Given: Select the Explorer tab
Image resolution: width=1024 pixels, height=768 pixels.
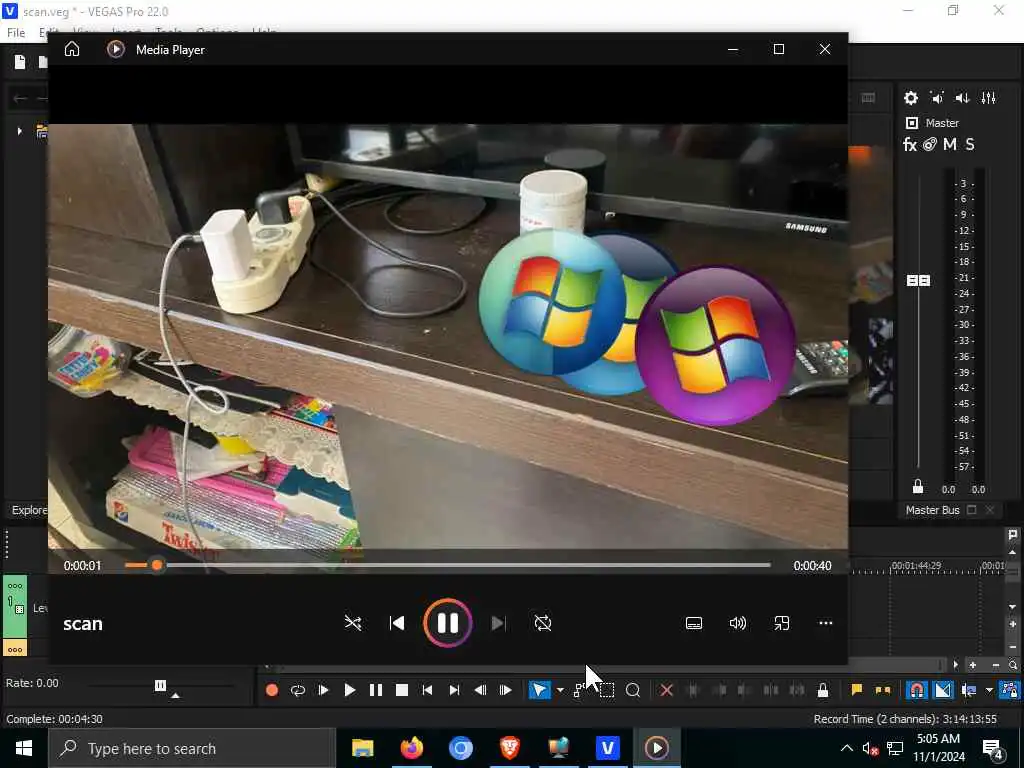Looking at the screenshot, I should click(29, 510).
